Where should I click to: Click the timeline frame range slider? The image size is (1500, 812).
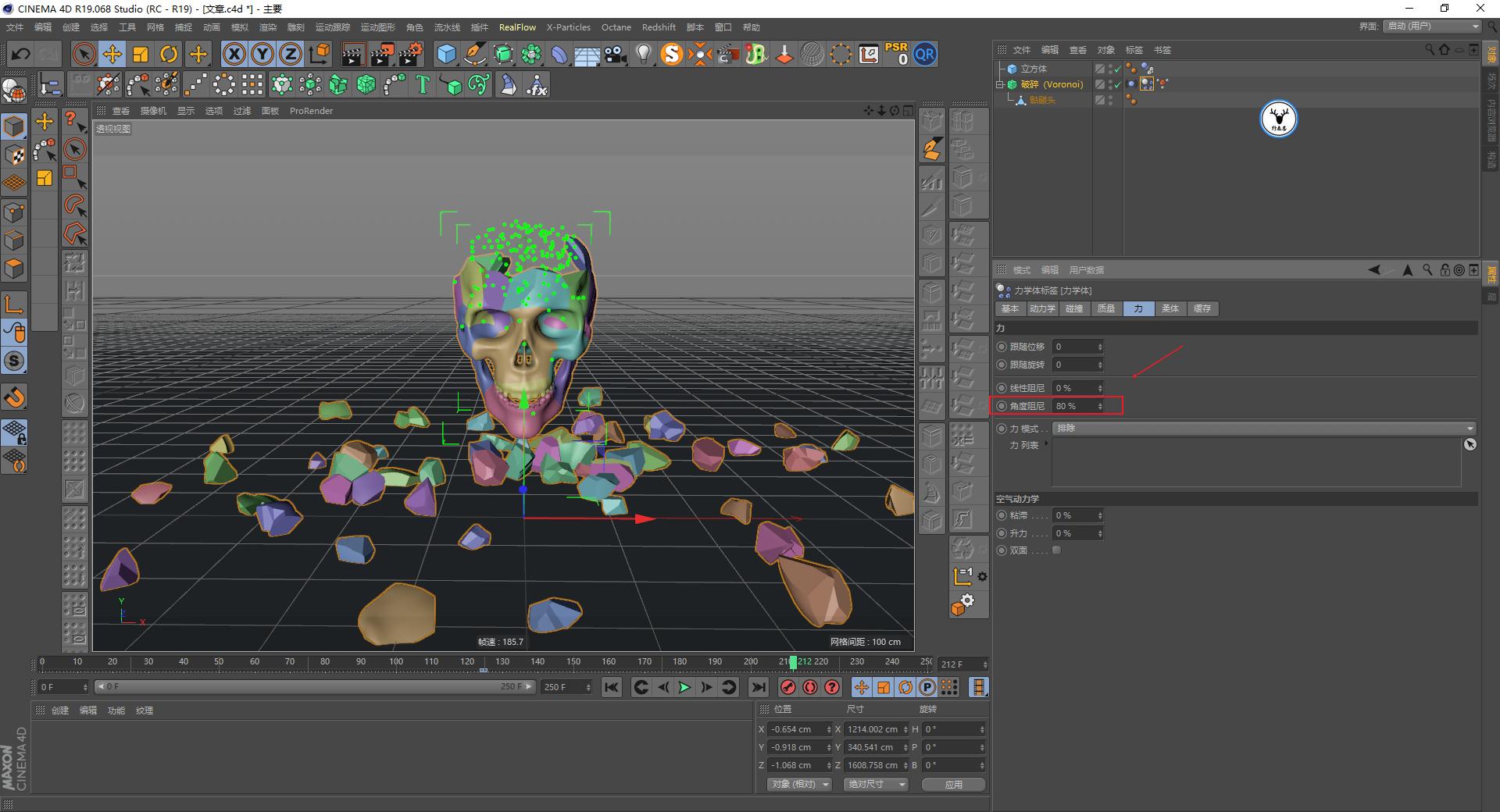(312, 687)
